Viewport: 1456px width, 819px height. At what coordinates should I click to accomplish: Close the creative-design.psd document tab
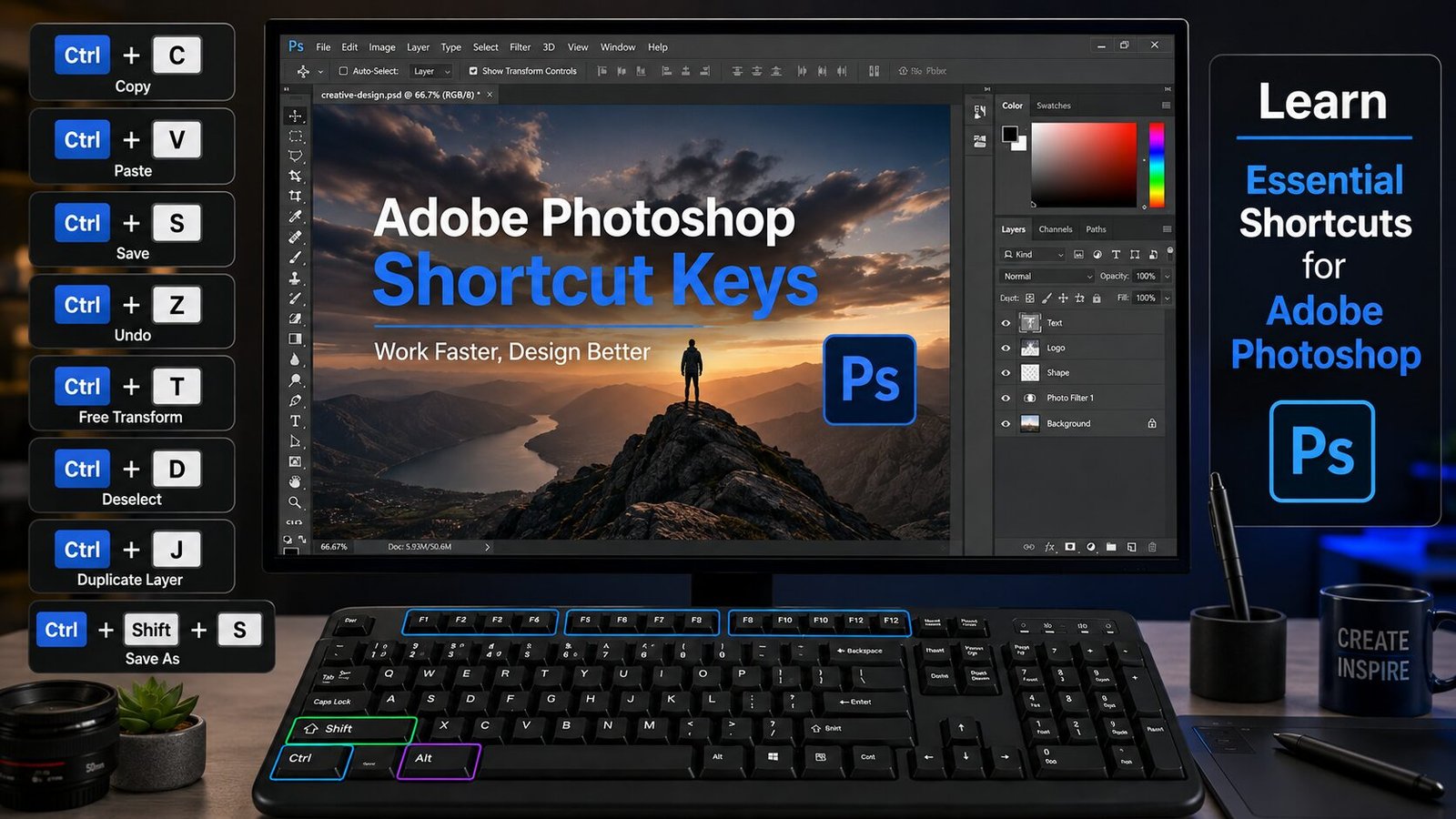(490, 95)
